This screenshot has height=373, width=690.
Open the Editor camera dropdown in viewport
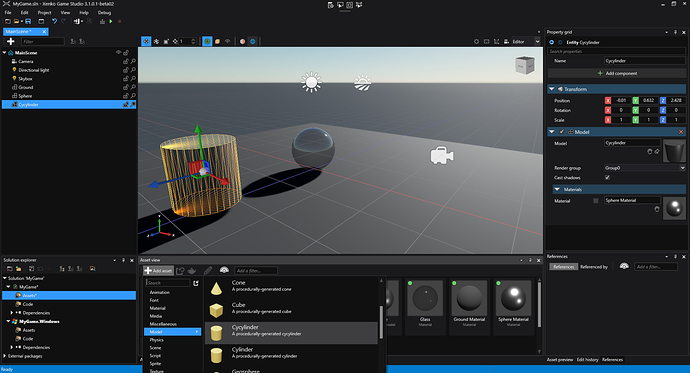(526, 41)
